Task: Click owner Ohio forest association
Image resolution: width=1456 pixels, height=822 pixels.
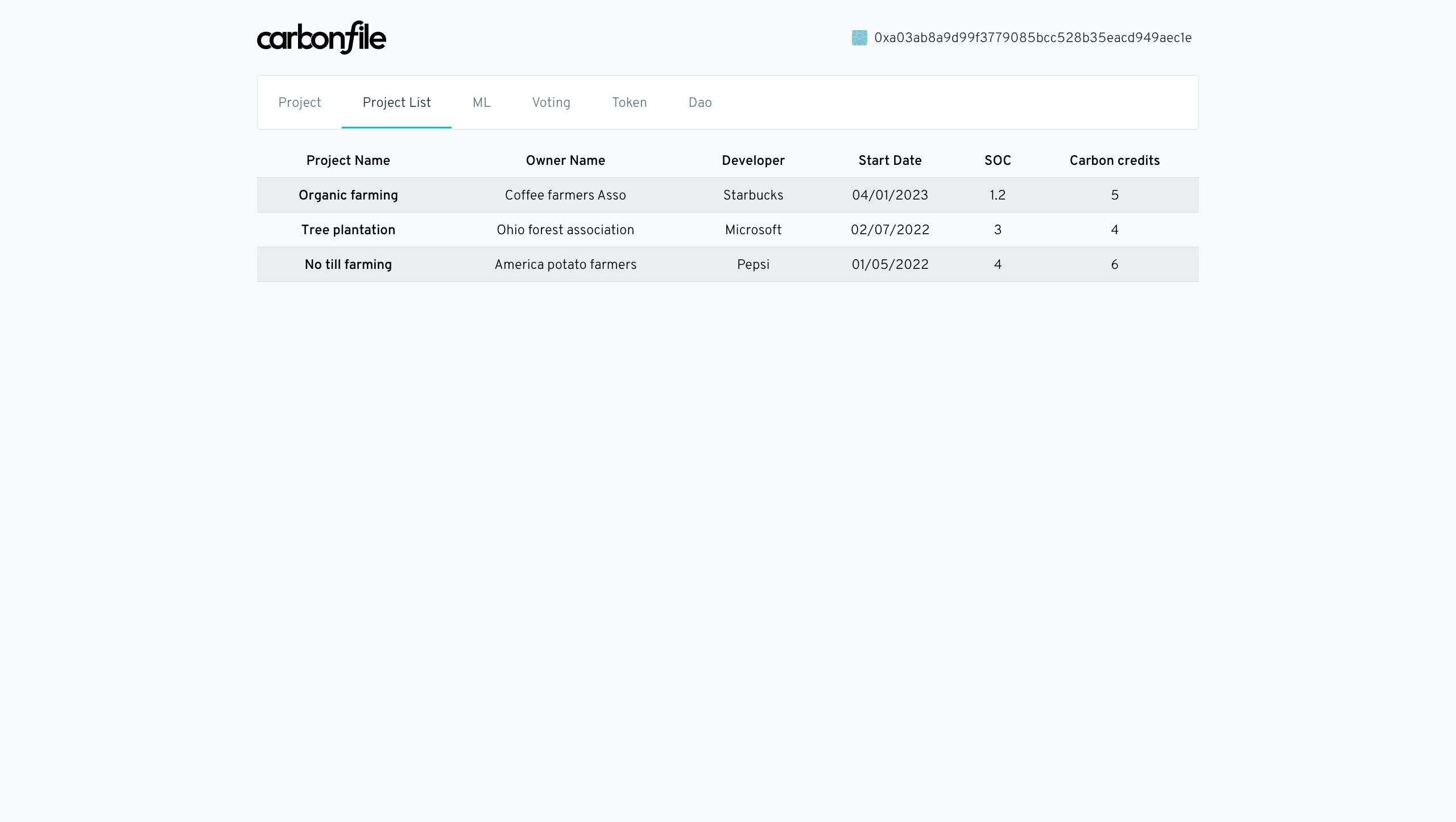Action: click(565, 230)
